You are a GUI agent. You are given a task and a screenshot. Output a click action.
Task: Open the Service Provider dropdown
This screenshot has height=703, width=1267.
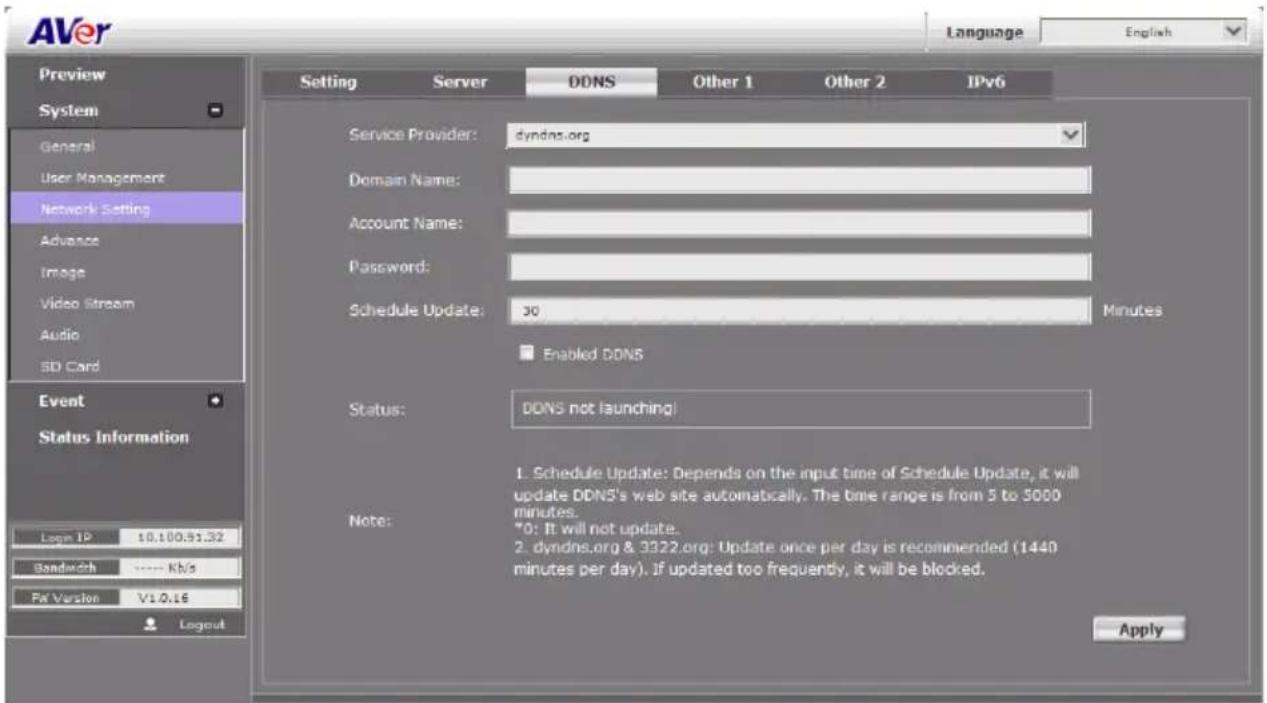pyautogui.click(x=797, y=134)
